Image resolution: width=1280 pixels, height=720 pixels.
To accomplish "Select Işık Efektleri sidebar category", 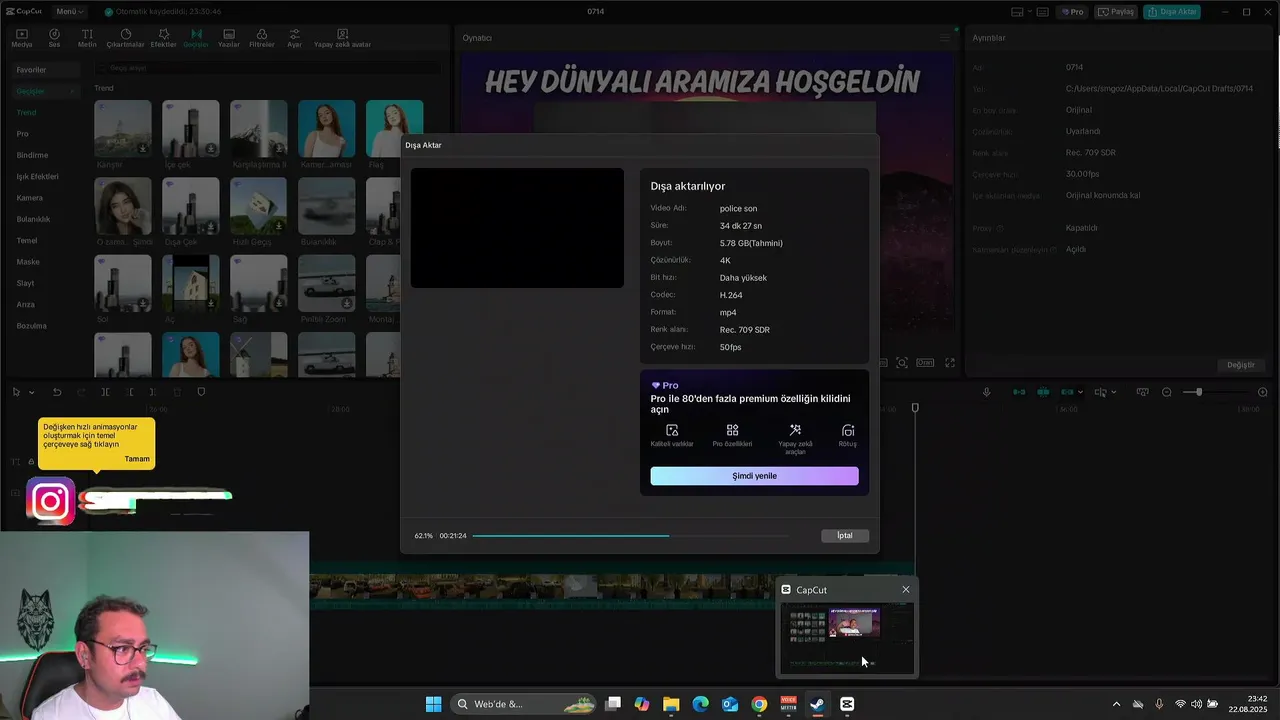I will pos(37,176).
